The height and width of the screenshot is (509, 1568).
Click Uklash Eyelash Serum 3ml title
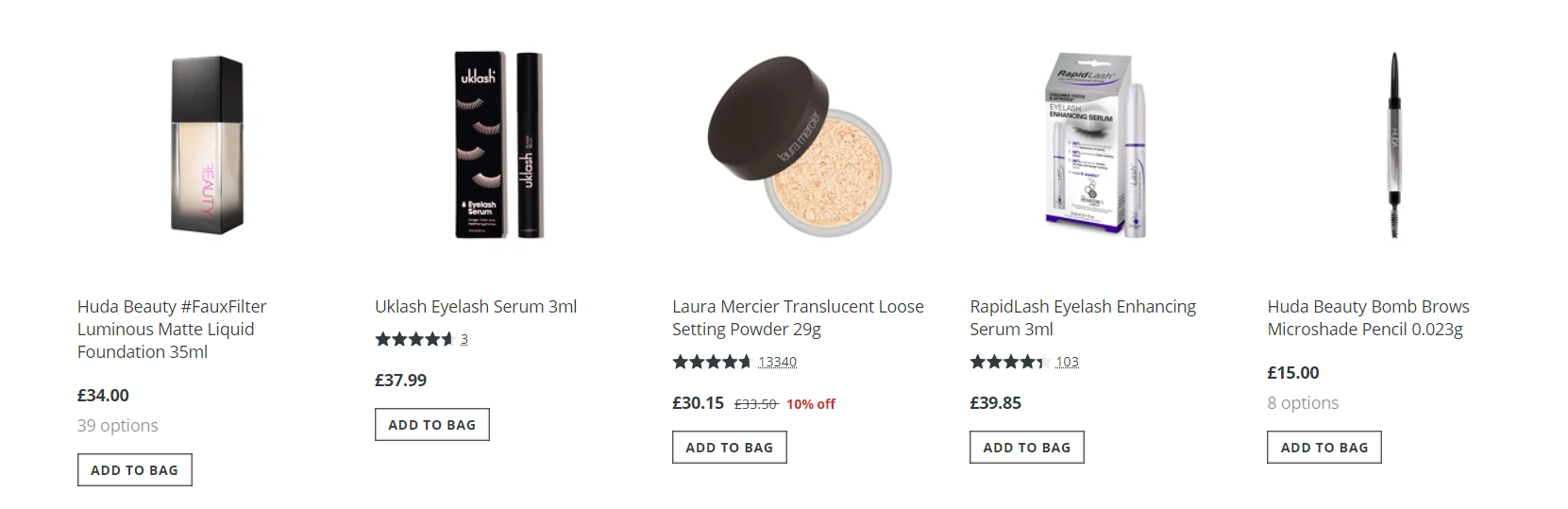click(476, 307)
